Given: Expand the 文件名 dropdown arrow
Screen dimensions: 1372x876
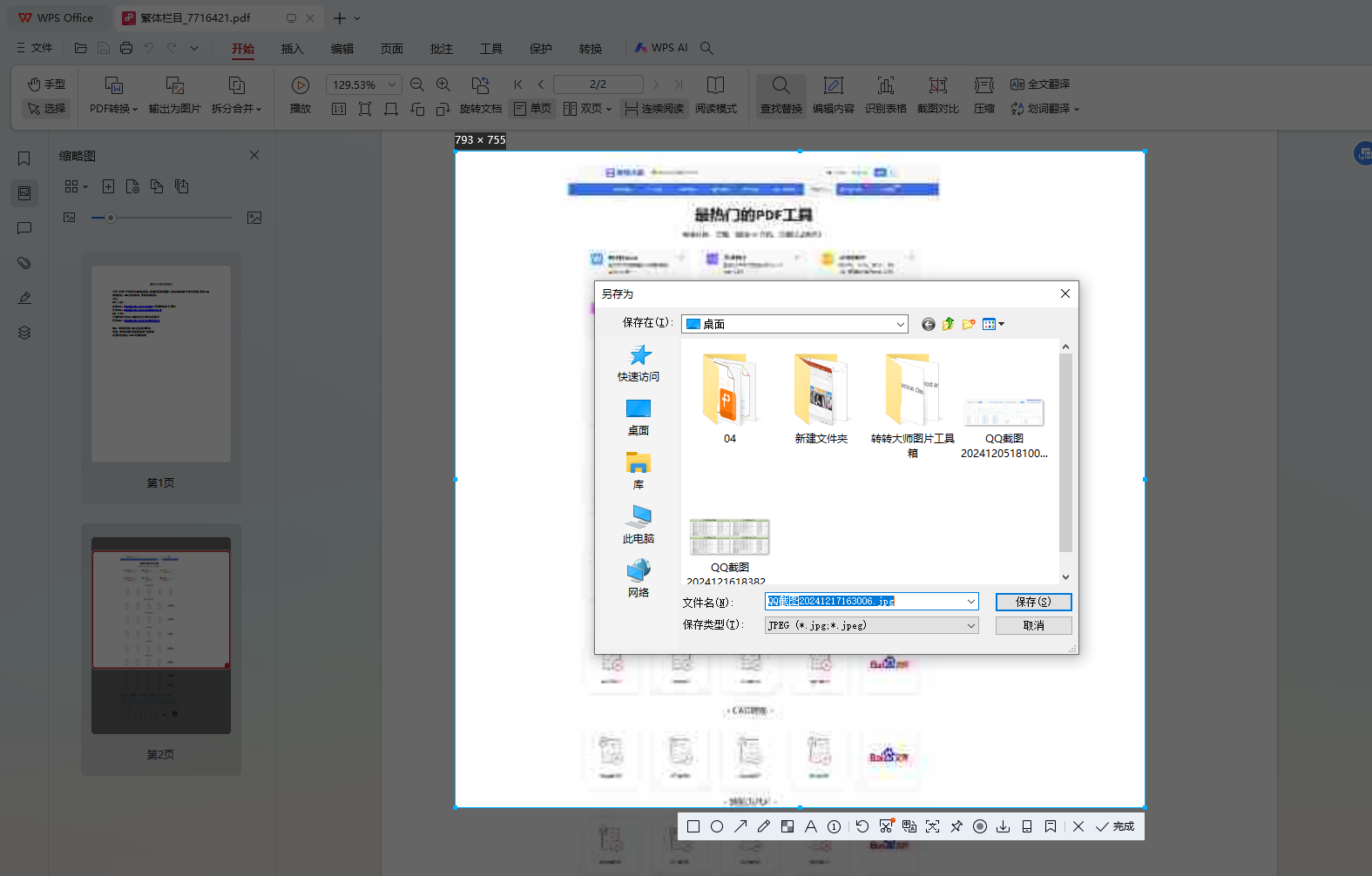Looking at the screenshot, I should pos(970,602).
